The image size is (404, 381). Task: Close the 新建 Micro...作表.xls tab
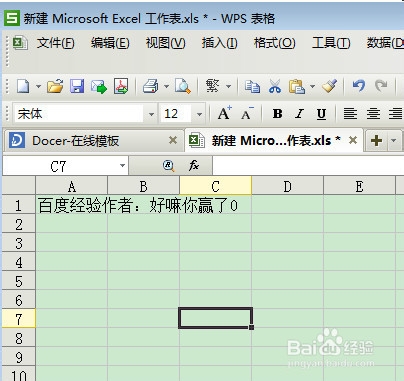point(353,140)
